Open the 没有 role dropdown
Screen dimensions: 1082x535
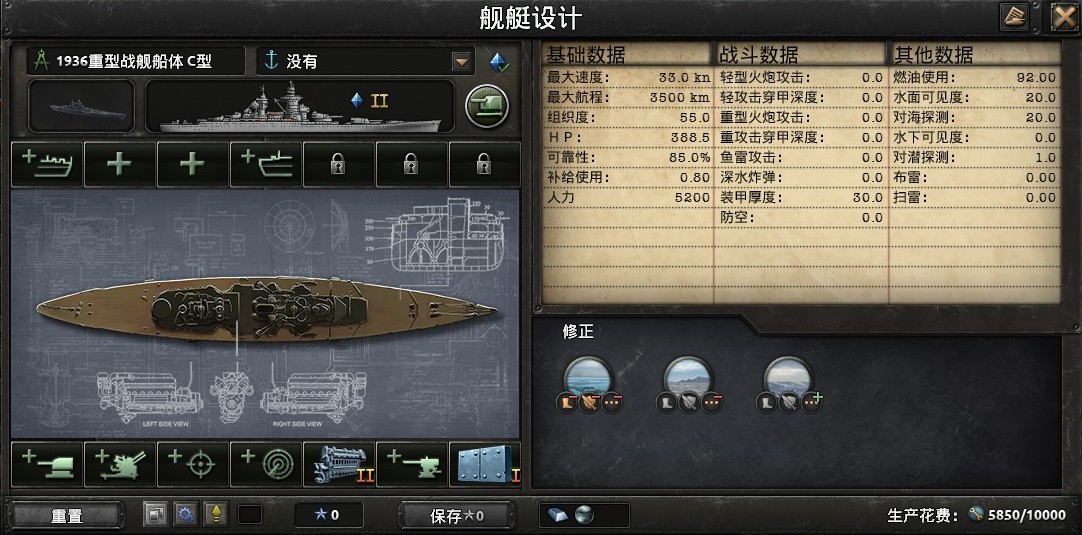366,61
